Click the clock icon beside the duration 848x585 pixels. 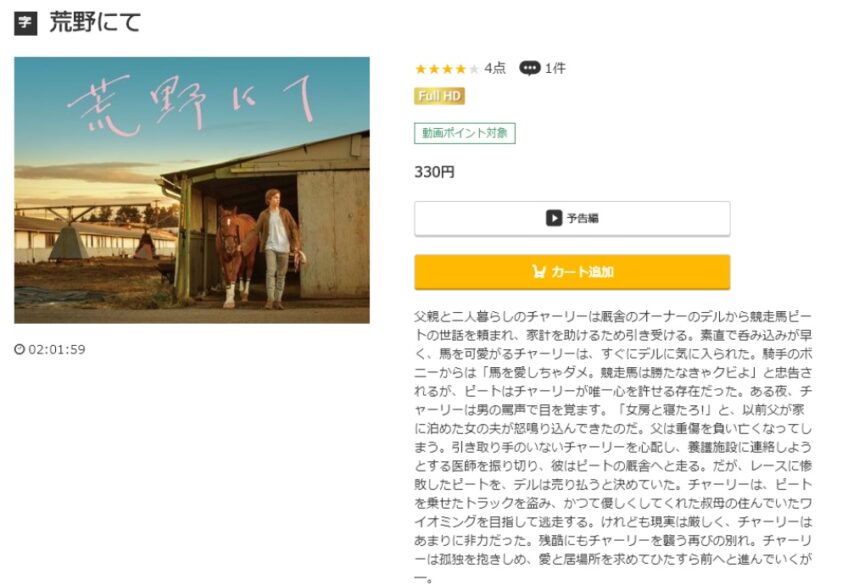[19, 349]
